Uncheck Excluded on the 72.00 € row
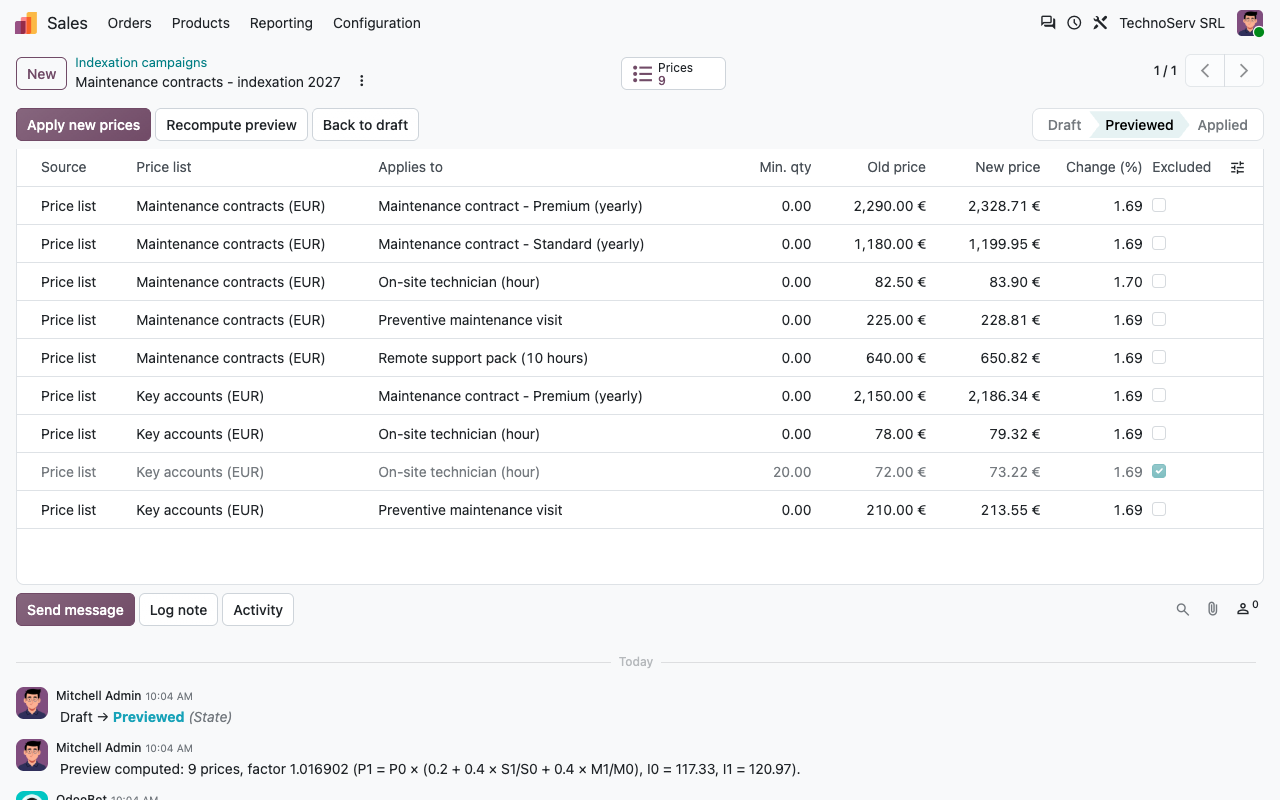This screenshot has width=1280, height=800. (1159, 471)
